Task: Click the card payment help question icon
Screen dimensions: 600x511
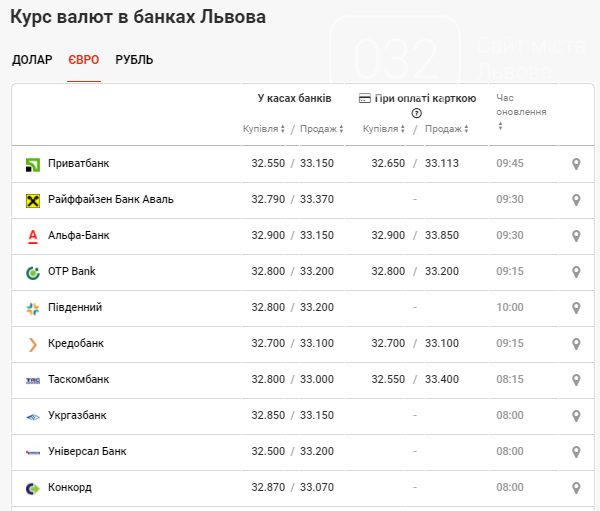Action: pyautogui.click(x=416, y=113)
